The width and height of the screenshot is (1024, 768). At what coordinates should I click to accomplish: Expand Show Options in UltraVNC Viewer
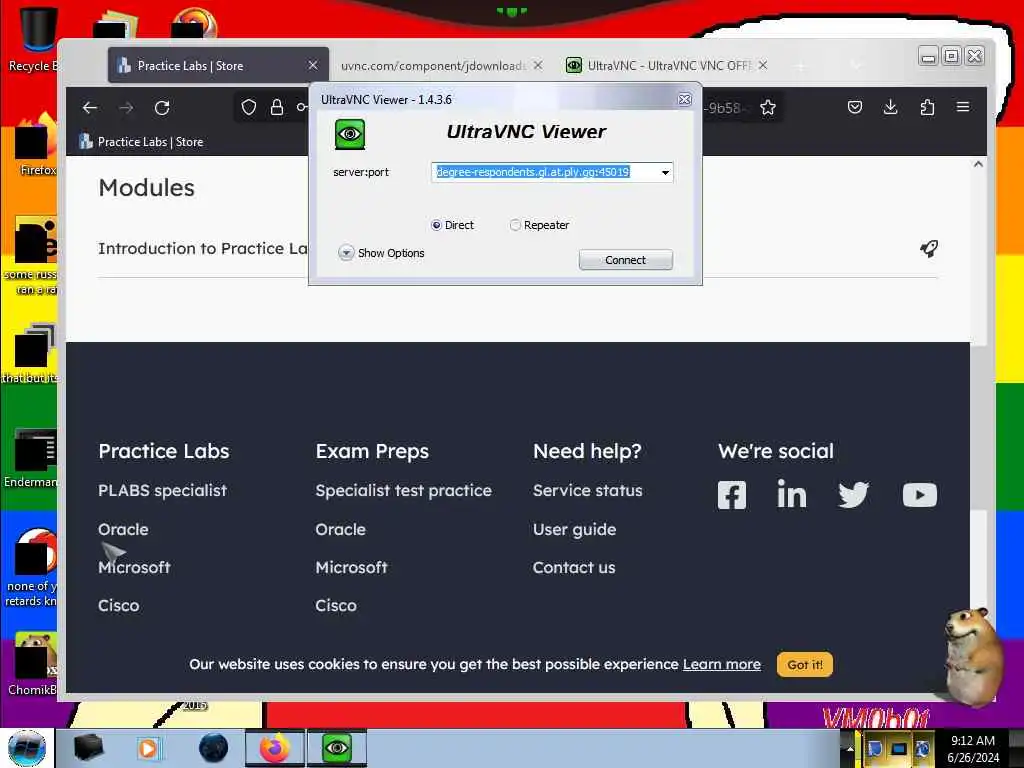381,253
